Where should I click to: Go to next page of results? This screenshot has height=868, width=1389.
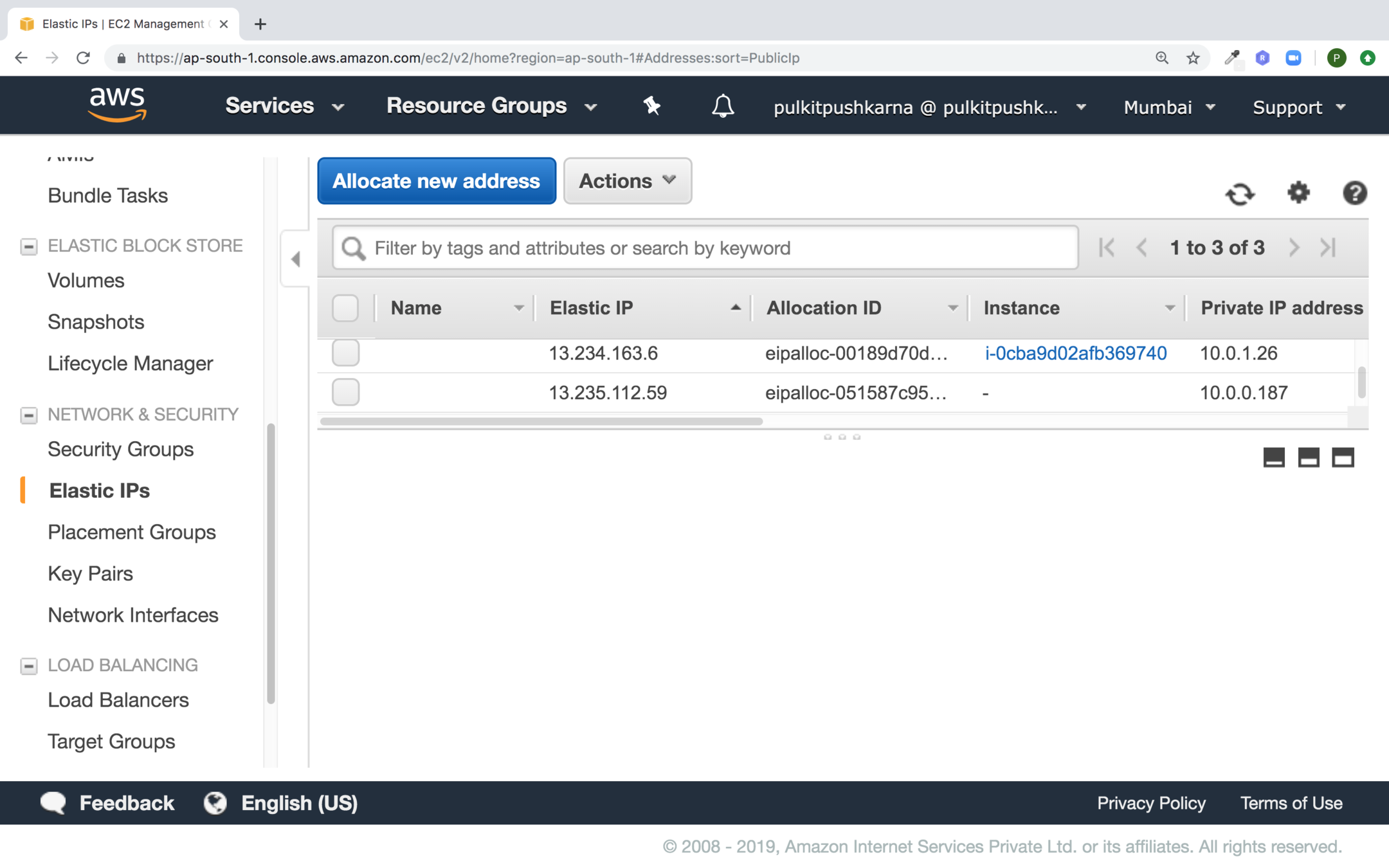1294,248
